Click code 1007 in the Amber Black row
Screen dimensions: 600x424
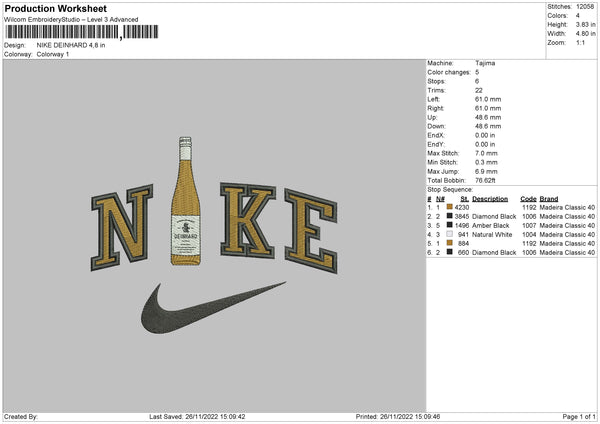click(529, 225)
